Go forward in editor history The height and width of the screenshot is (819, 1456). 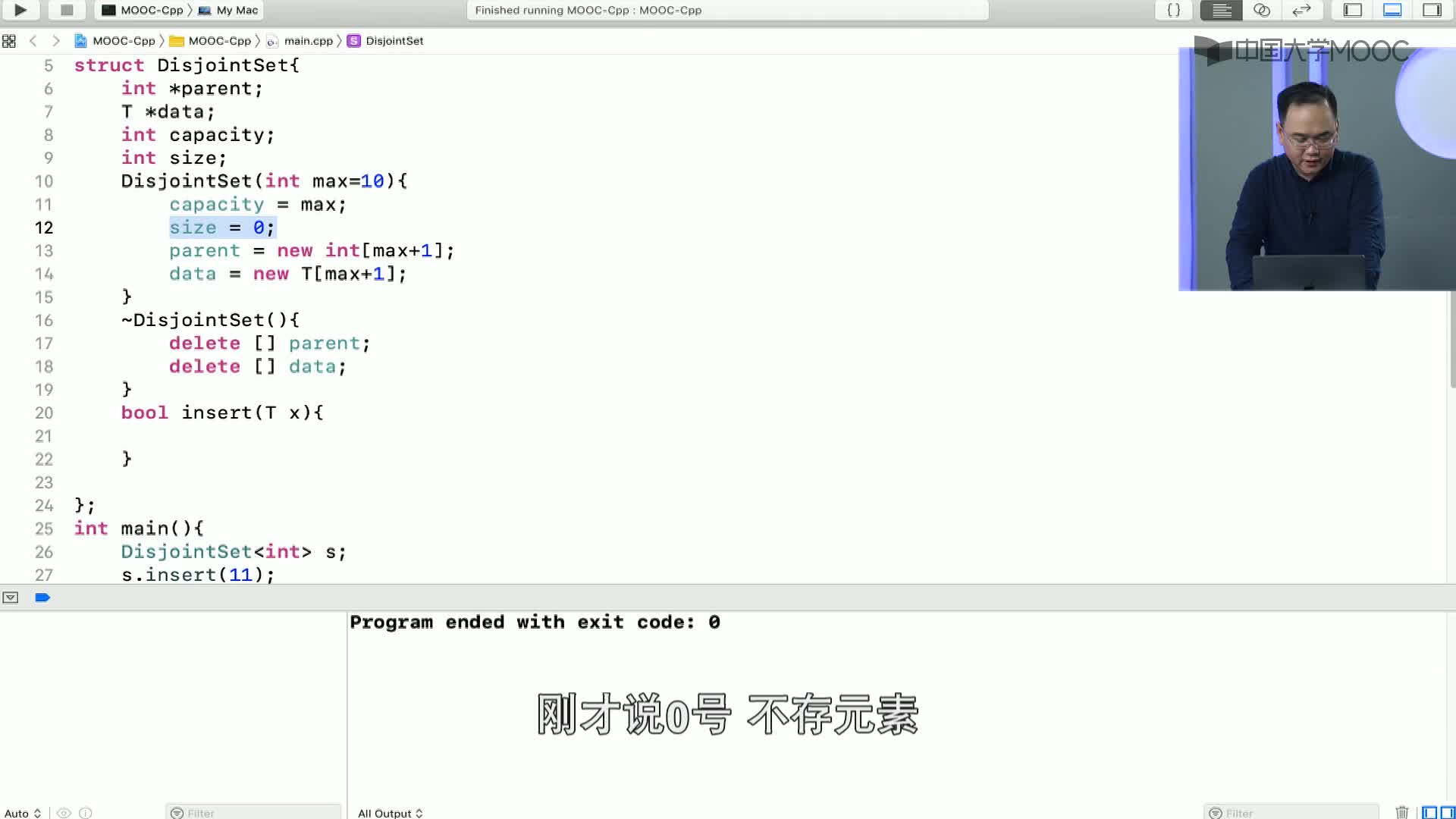(x=55, y=41)
